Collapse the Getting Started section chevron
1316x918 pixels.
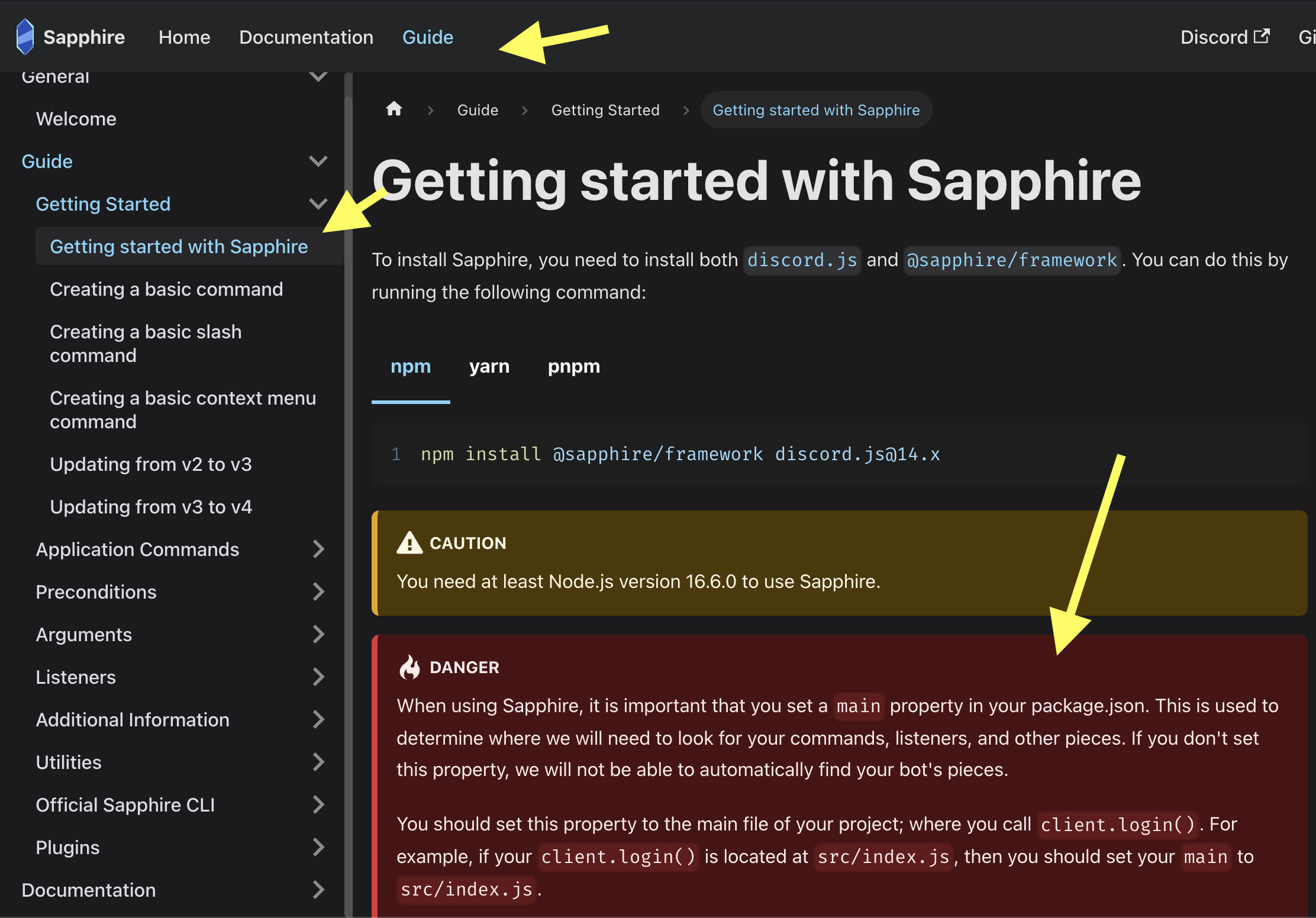point(318,204)
